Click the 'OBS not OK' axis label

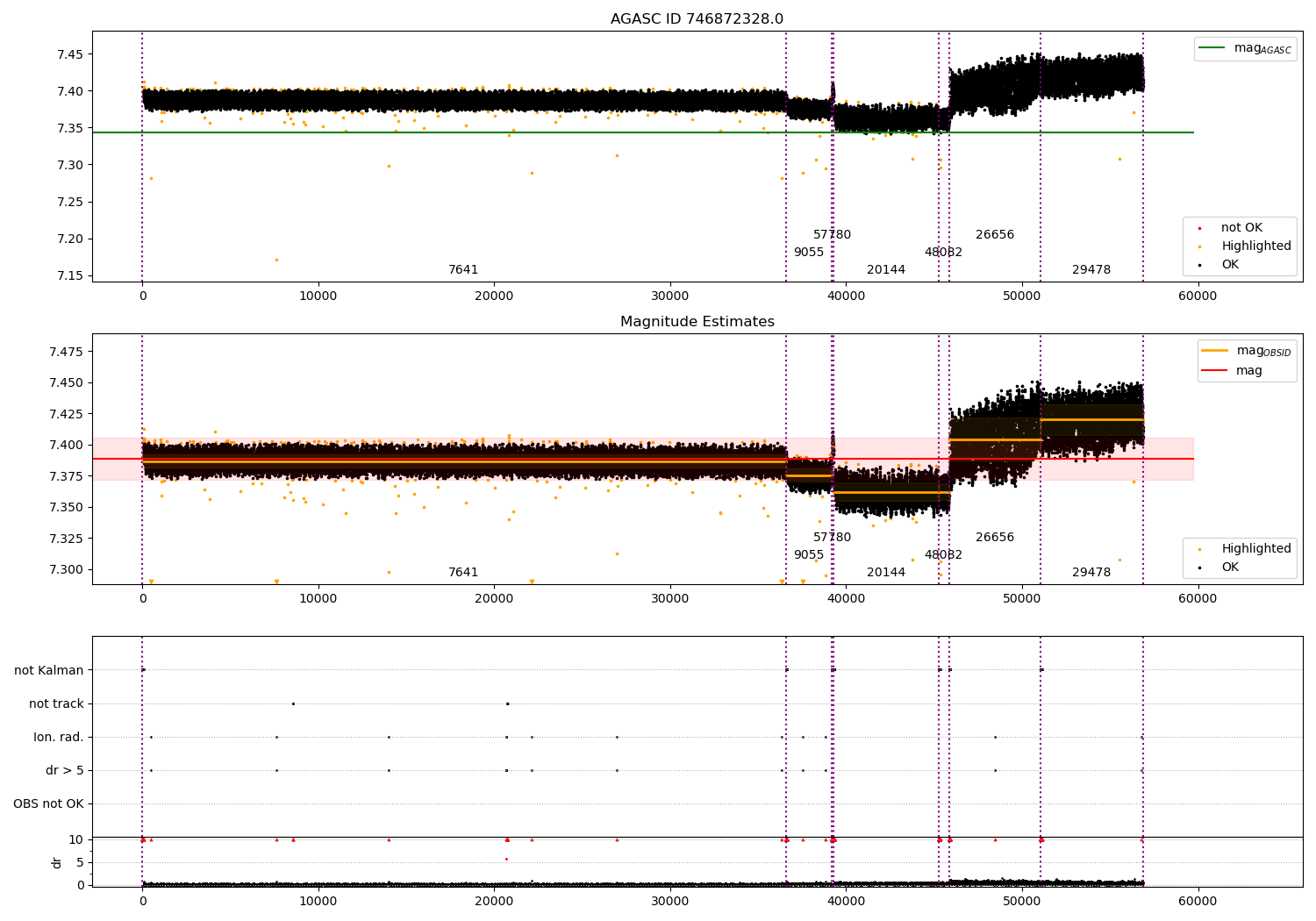click(x=48, y=803)
